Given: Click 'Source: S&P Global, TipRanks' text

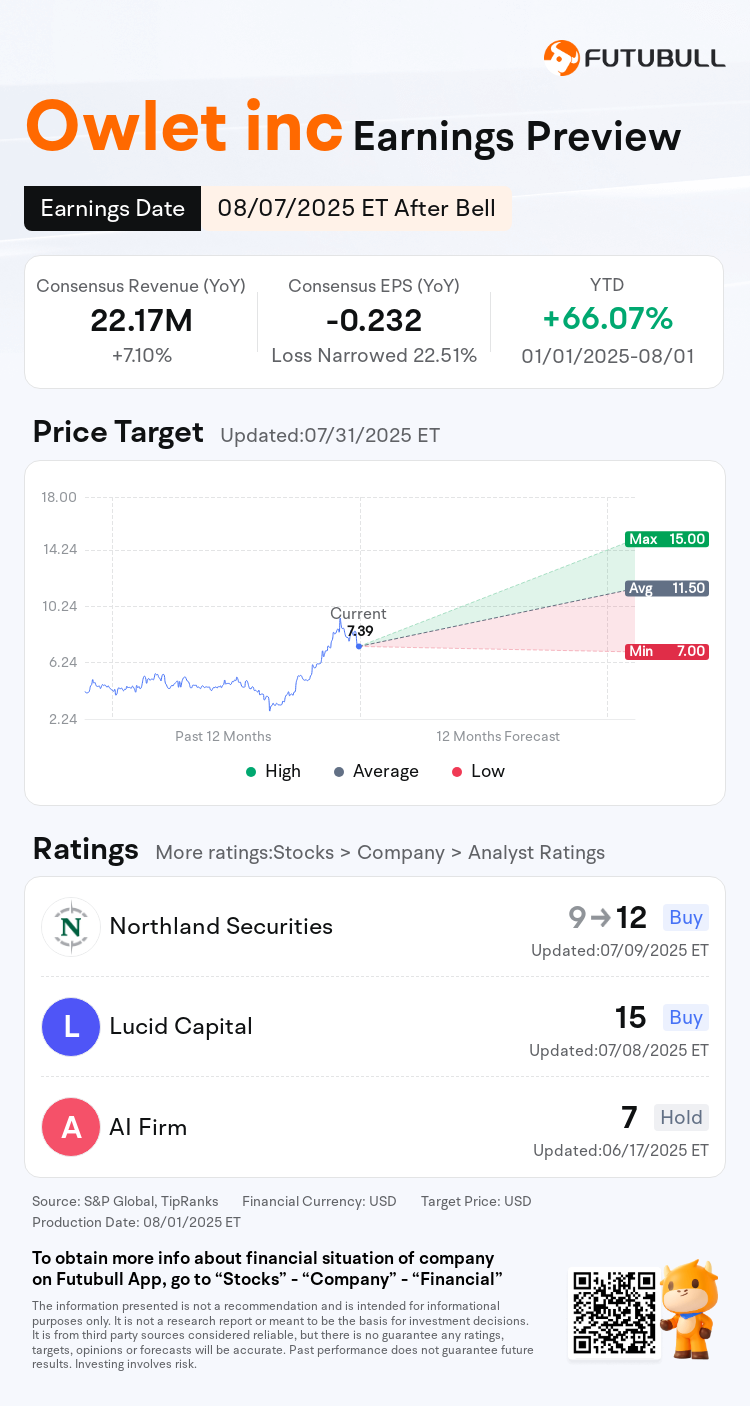Looking at the screenshot, I should tap(125, 1201).
